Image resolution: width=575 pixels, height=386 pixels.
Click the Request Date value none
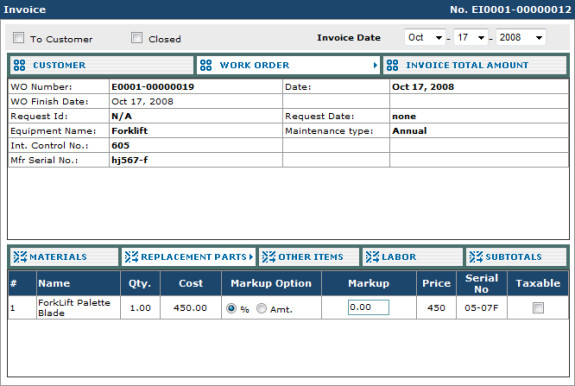(x=404, y=116)
